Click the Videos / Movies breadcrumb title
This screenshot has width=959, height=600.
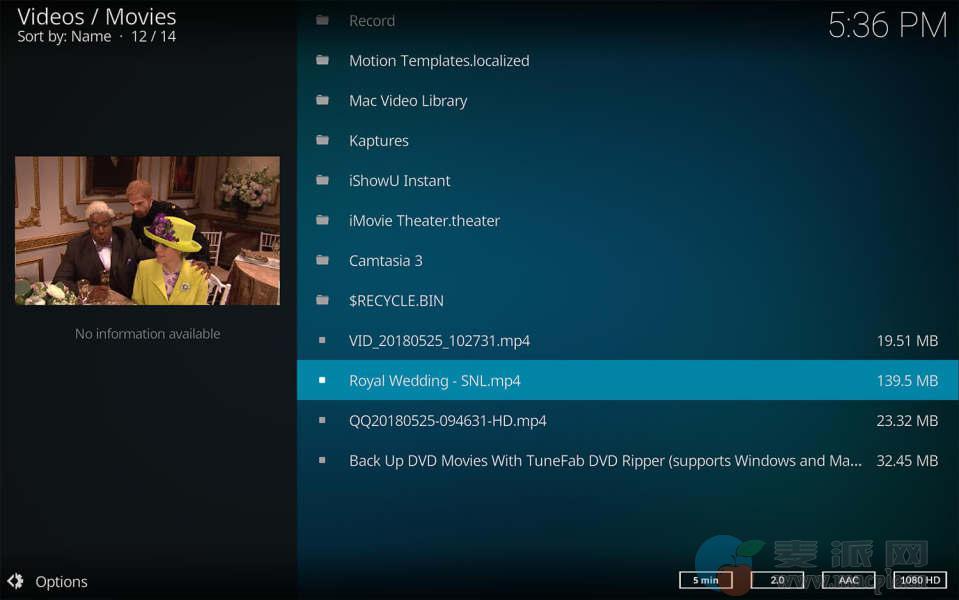97,17
